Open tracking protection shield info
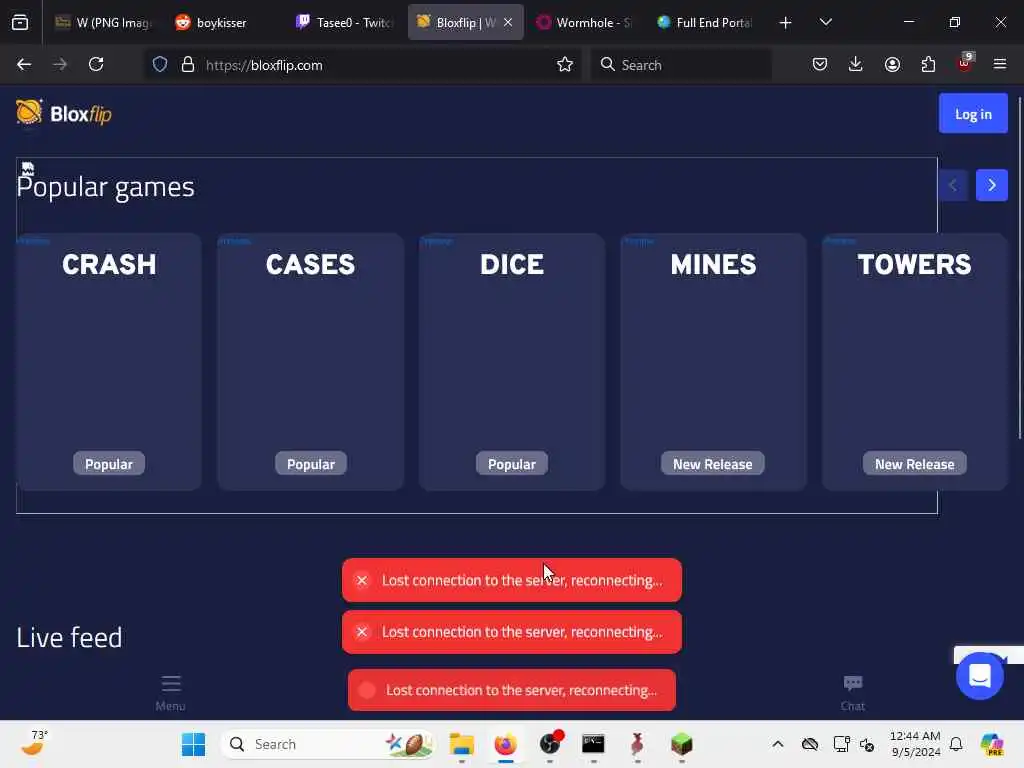The width and height of the screenshot is (1024, 768). click(160, 65)
